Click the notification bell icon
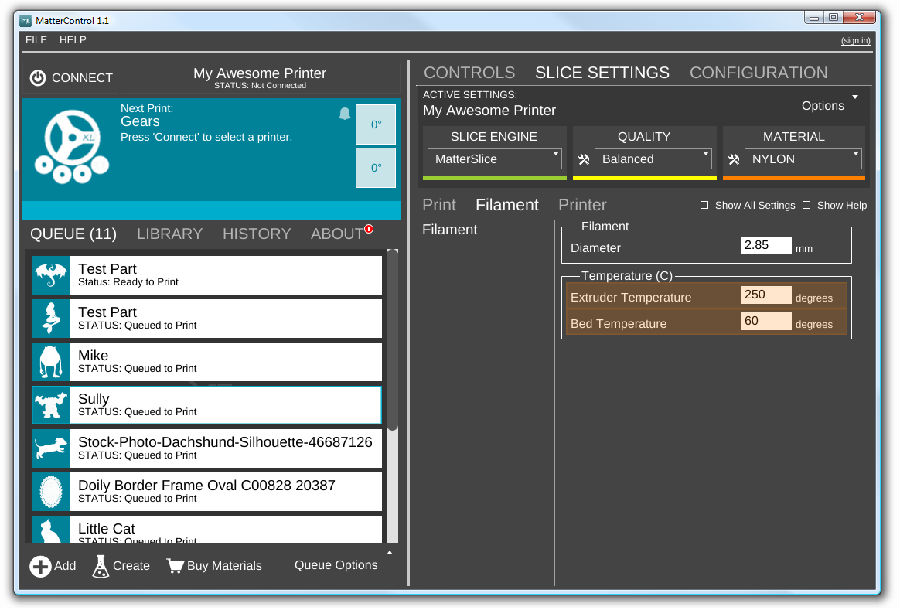Image resolution: width=900 pixels, height=608 pixels. [345, 114]
